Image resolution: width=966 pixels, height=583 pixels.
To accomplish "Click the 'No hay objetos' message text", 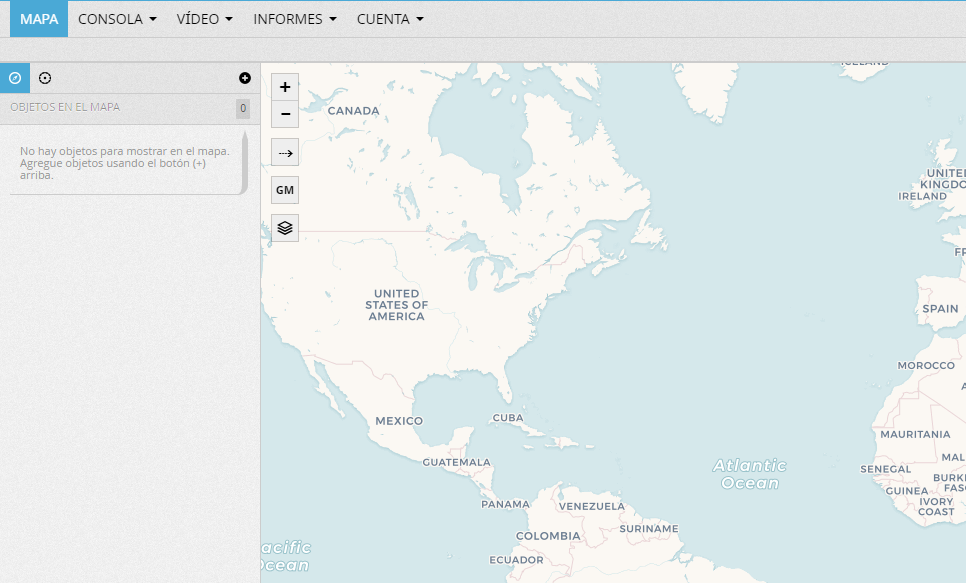I will coord(124,163).
